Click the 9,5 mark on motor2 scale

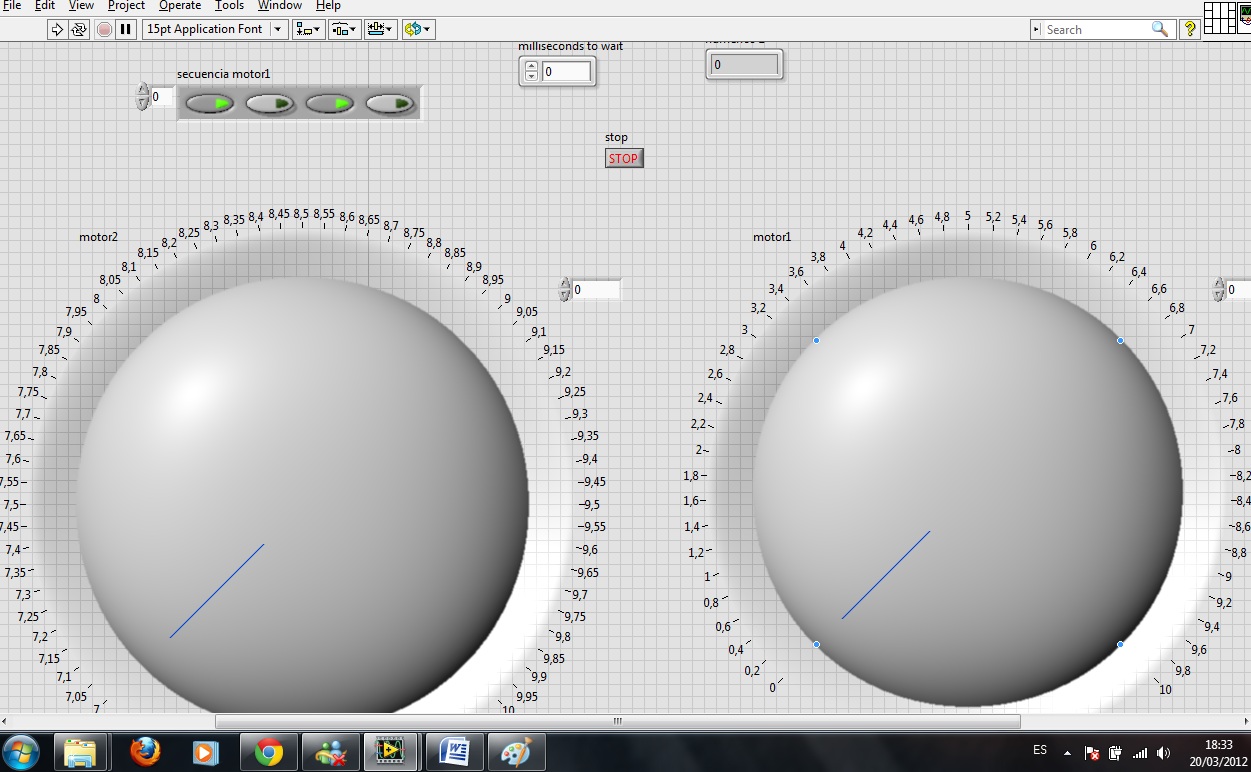click(592, 504)
